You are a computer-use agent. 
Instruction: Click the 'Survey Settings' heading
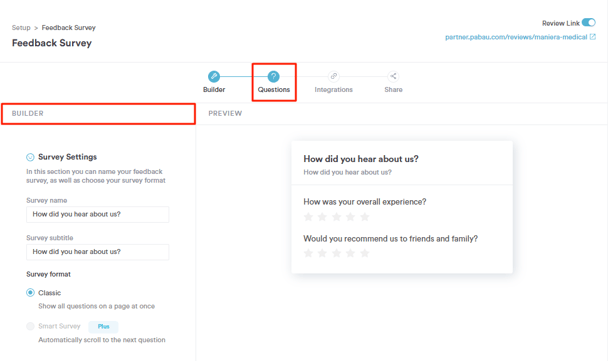(67, 157)
